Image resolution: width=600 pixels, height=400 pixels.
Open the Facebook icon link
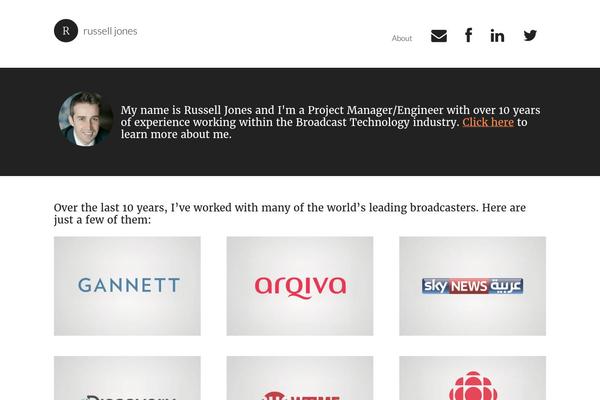pyautogui.click(x=468, y=35)
